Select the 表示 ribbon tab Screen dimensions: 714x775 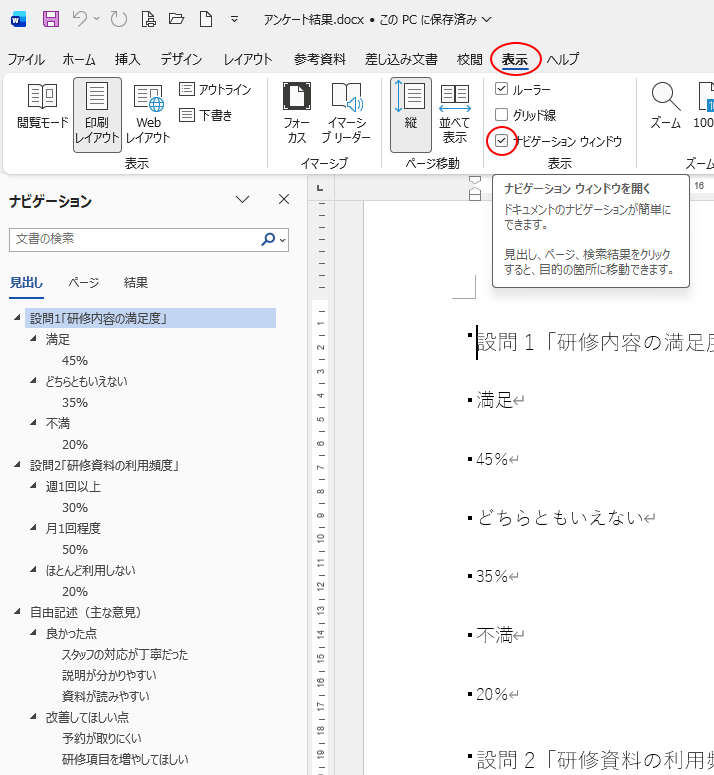coord(515,59)
